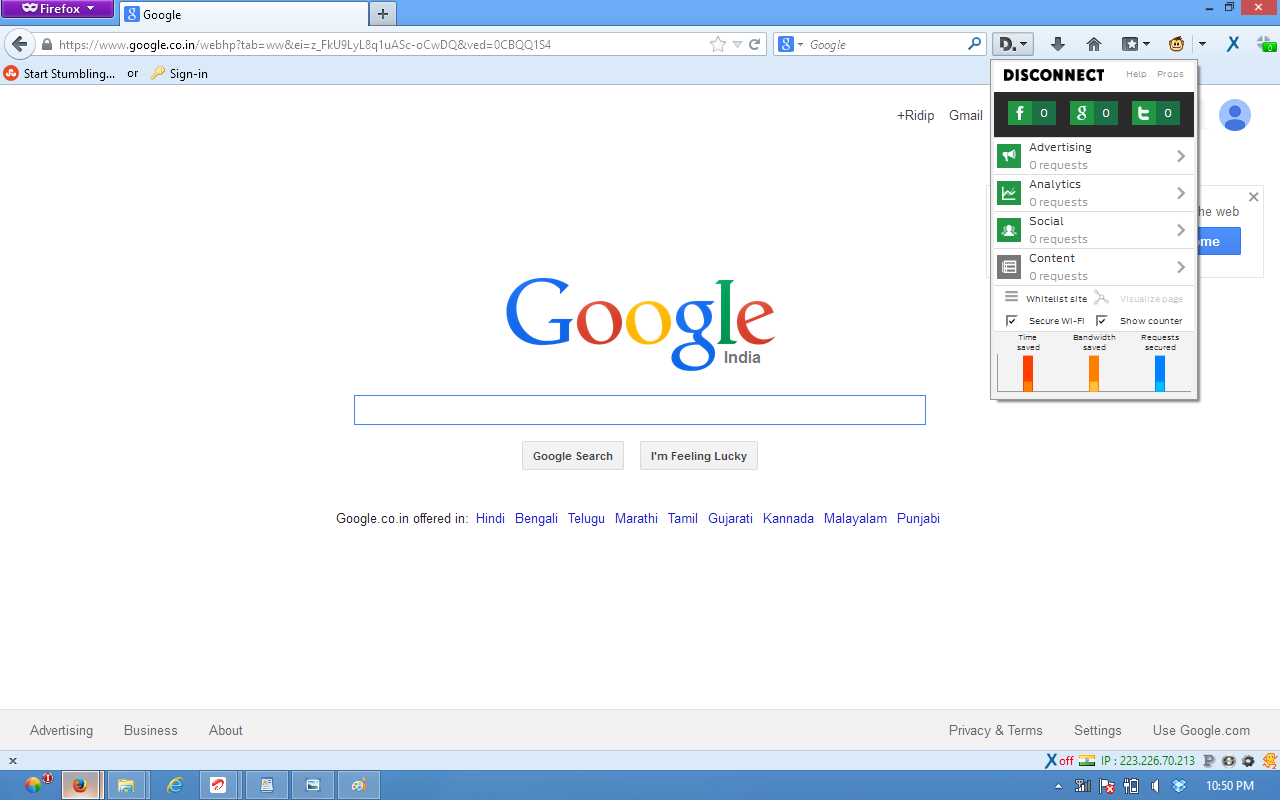
Task: Switch Google to Tamil
Action: 683,518
